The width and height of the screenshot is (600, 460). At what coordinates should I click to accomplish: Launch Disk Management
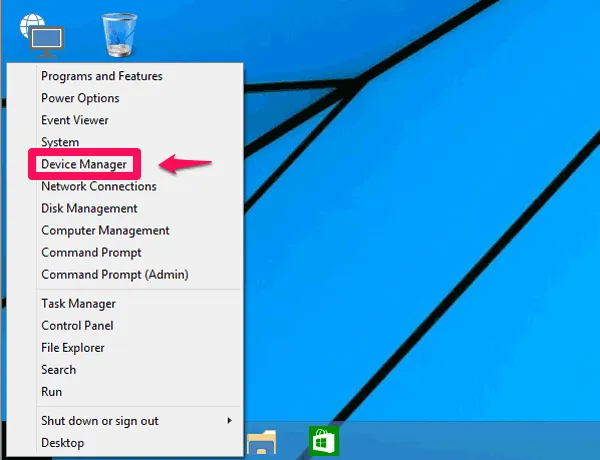click(89, 208)
